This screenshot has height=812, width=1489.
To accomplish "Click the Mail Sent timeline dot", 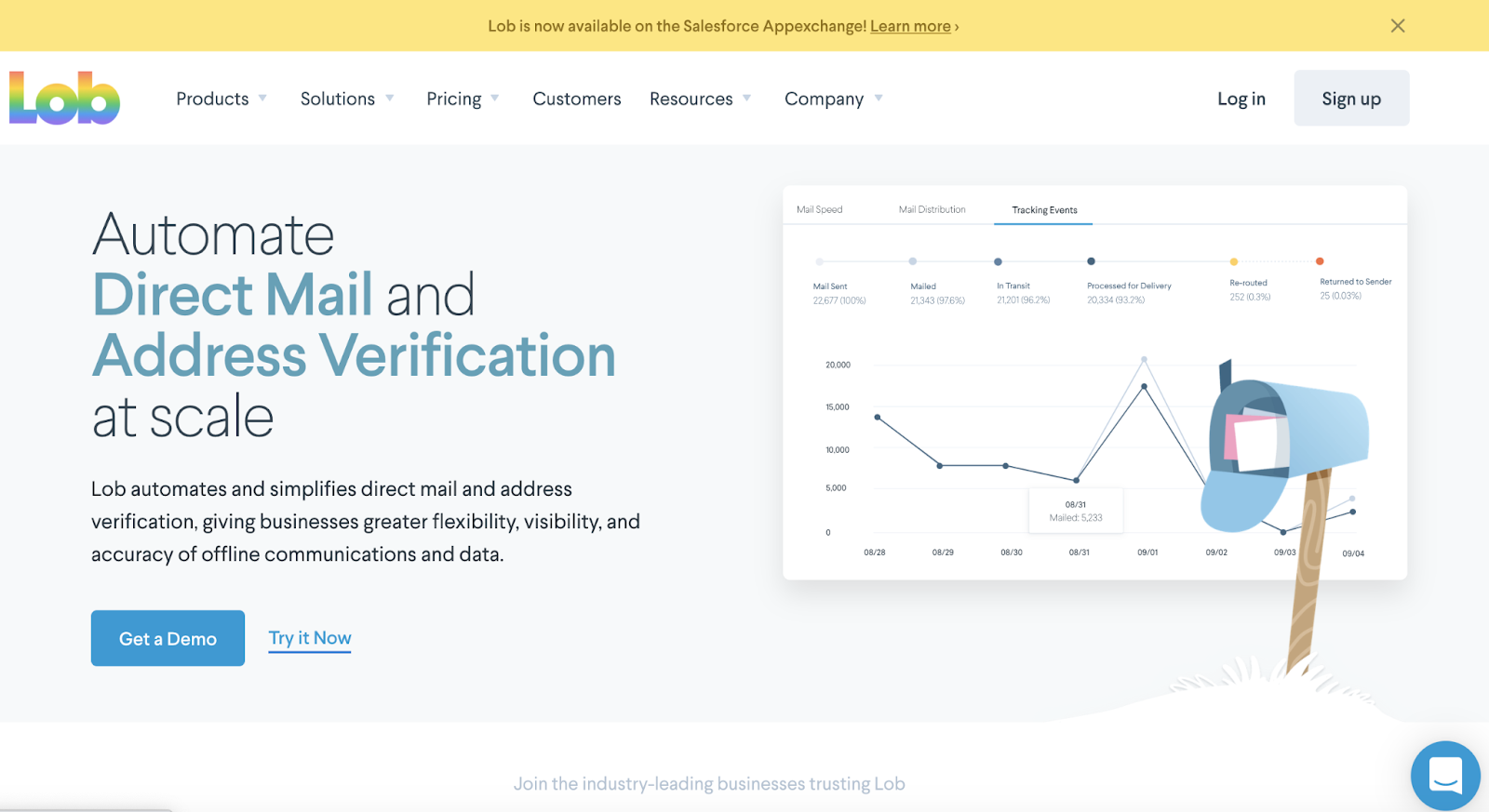I will 819,262.
